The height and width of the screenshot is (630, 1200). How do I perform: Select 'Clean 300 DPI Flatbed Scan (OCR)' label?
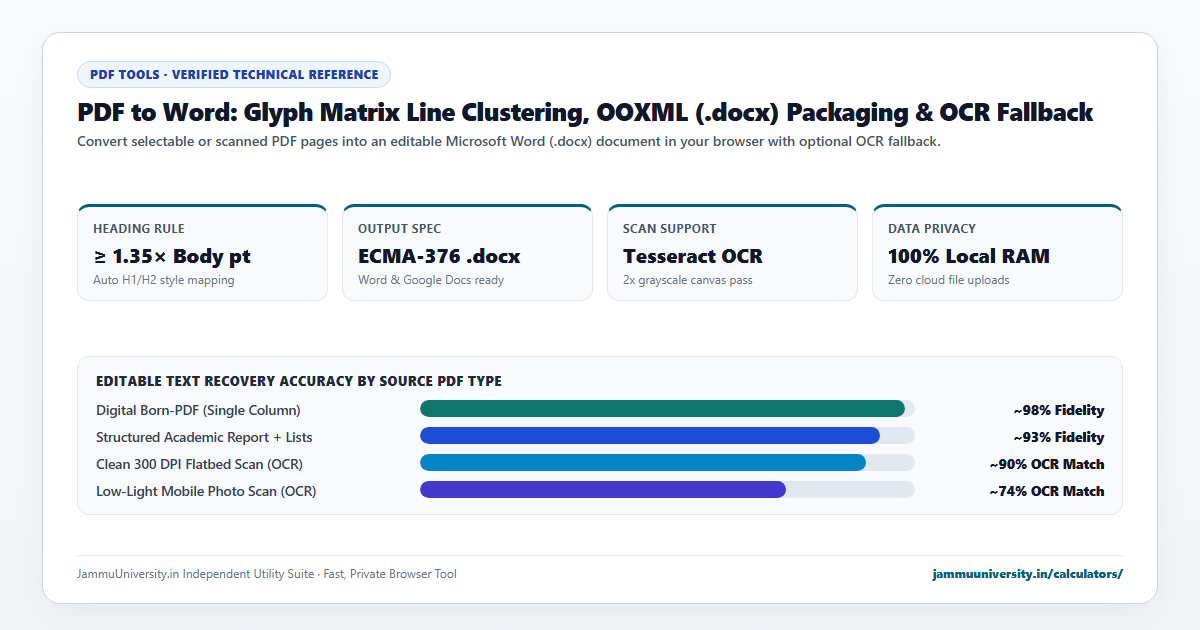(x=199, y=464)
